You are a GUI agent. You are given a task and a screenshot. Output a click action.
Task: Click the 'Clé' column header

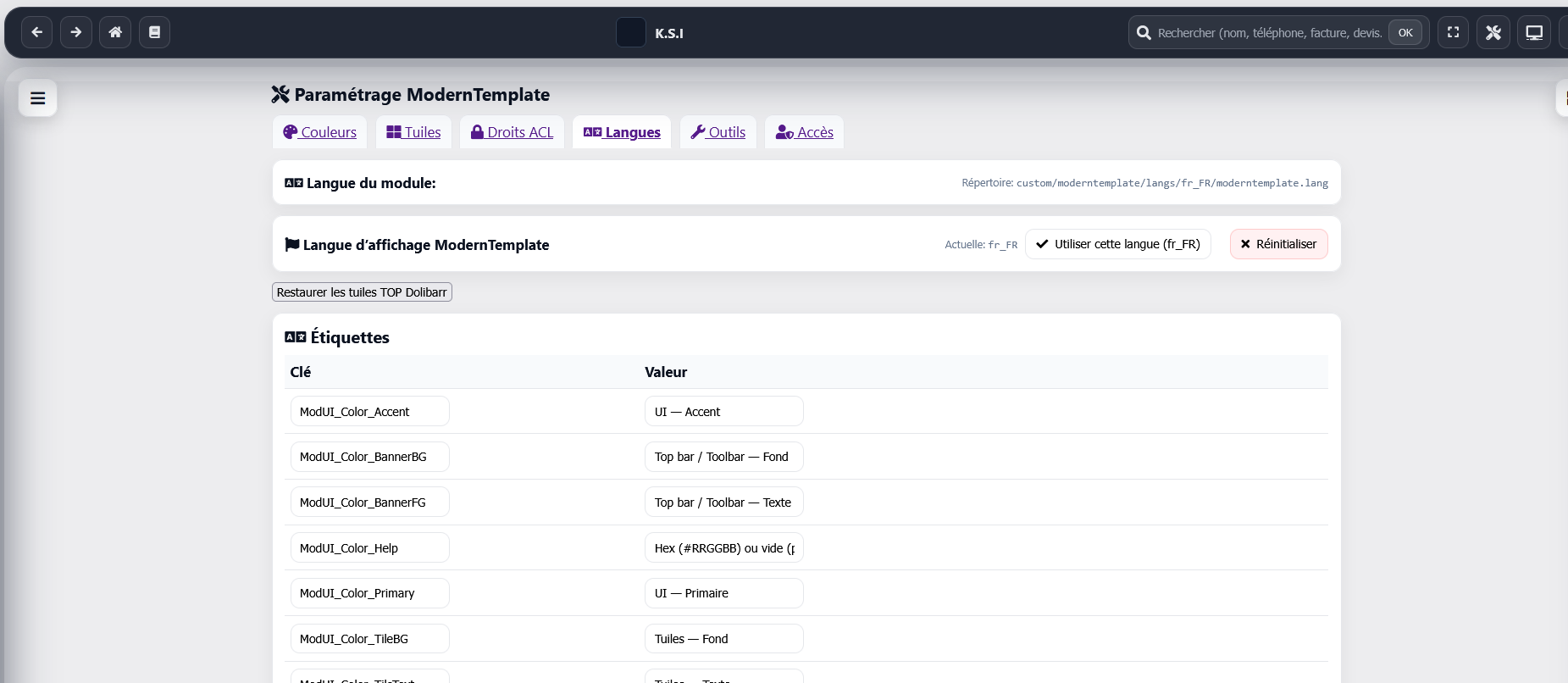[301, 372]
